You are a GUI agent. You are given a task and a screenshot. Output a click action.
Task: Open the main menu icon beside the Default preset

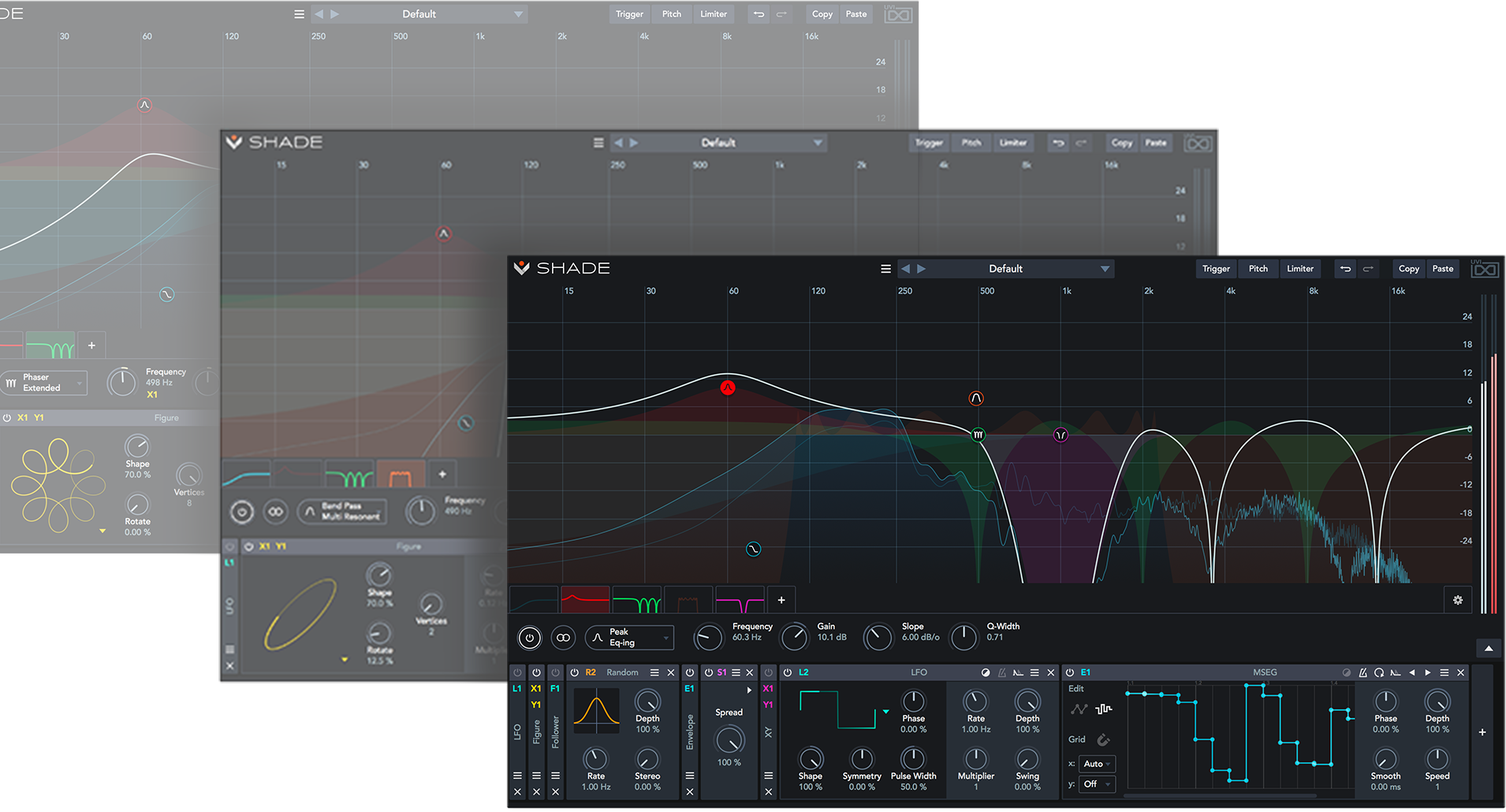885,269
